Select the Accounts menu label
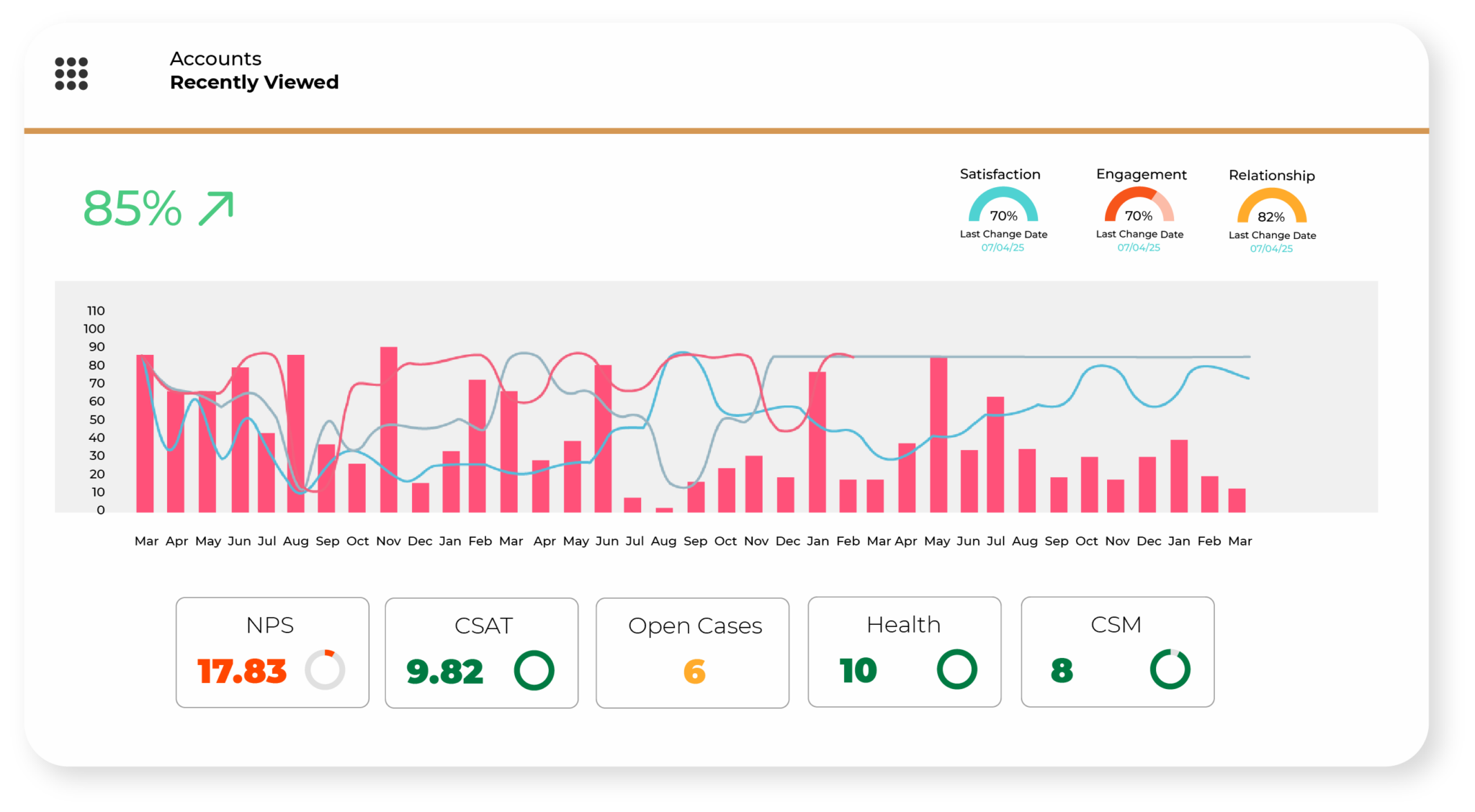Image resolution: width=1475 pixels, height=812 pixels. 215,58
